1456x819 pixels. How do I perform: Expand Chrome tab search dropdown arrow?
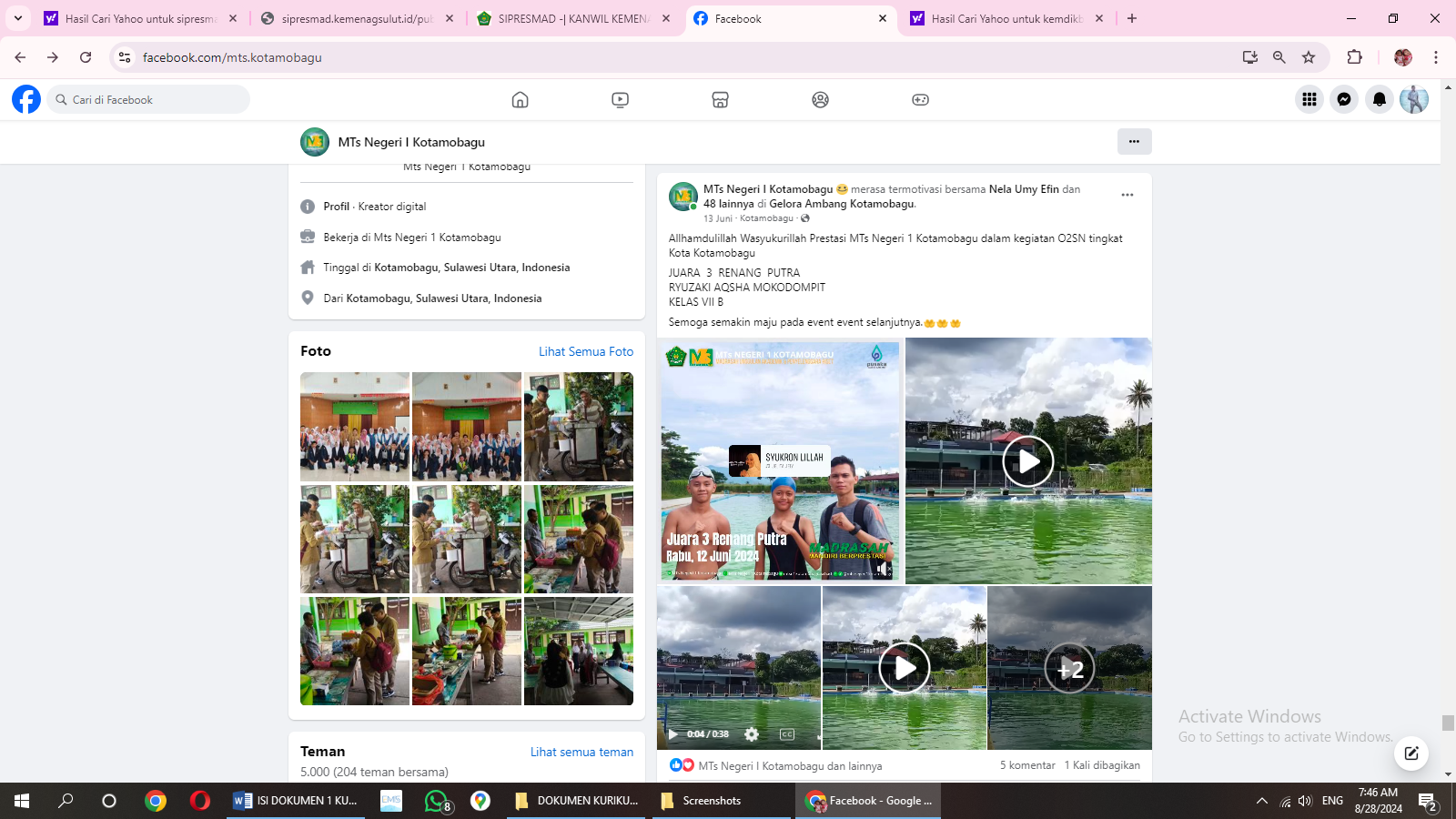pyautogui.click(x=18, y=18)
